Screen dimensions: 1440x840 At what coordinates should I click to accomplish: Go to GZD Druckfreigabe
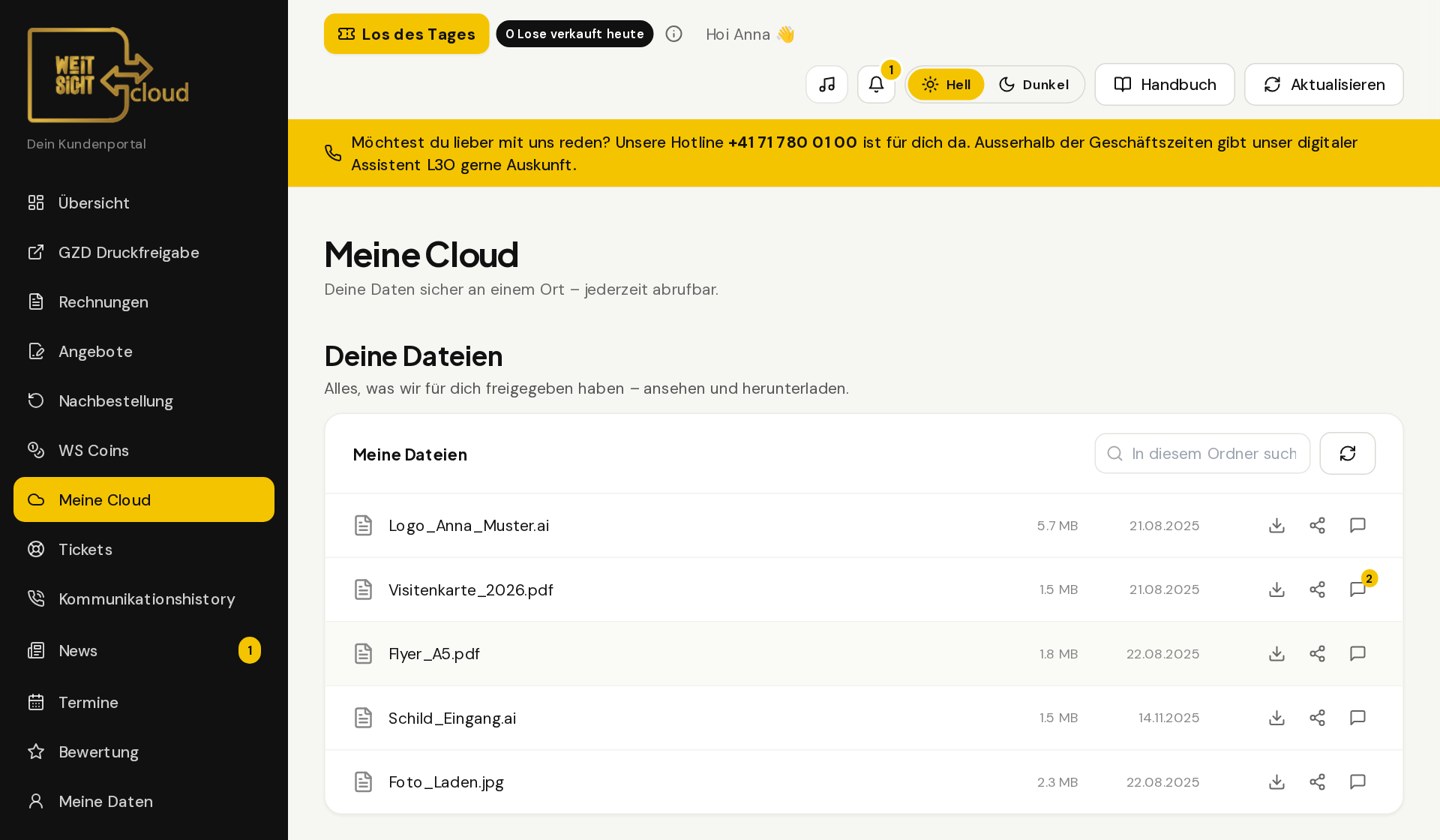coord(144,252)
